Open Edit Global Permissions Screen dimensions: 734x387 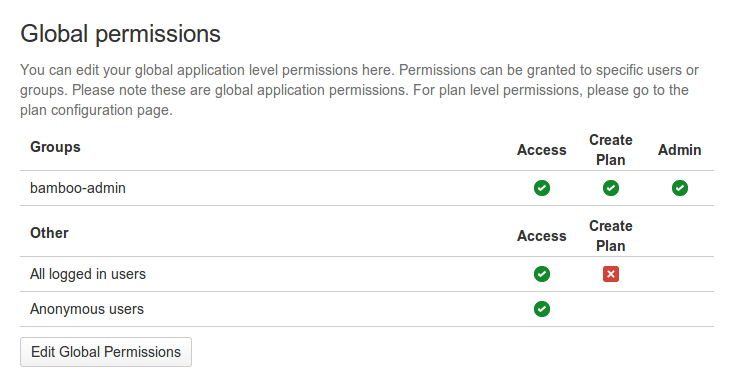coord(106,352)
